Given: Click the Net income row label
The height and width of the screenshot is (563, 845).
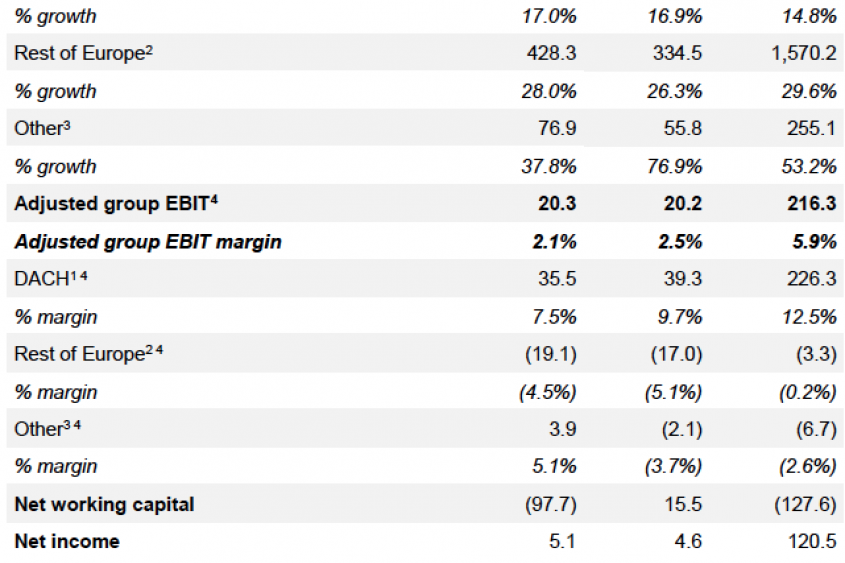Looking at the screenshot, I should click(67, 541).
